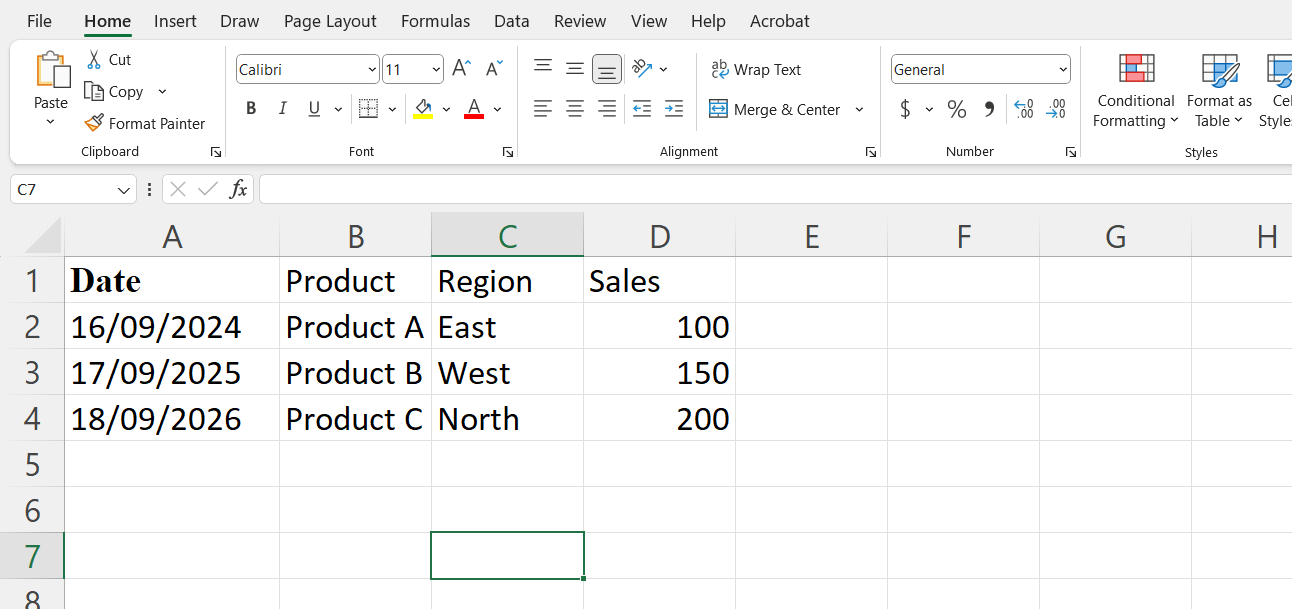Click the Increase Indent icon

point(674,109)
